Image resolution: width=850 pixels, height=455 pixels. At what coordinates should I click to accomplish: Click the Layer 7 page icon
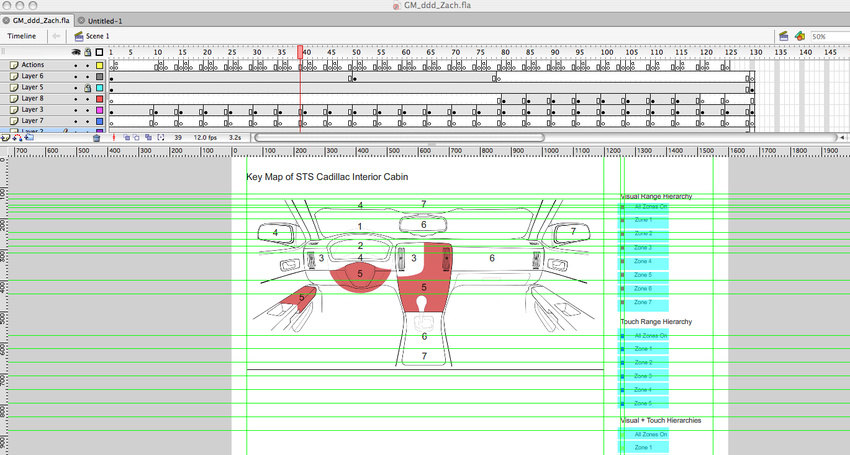coord(14,121)
